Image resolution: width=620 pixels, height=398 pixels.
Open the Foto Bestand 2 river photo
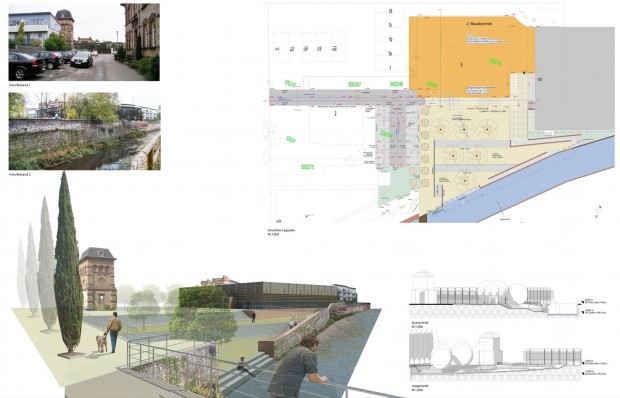[85, 131]
